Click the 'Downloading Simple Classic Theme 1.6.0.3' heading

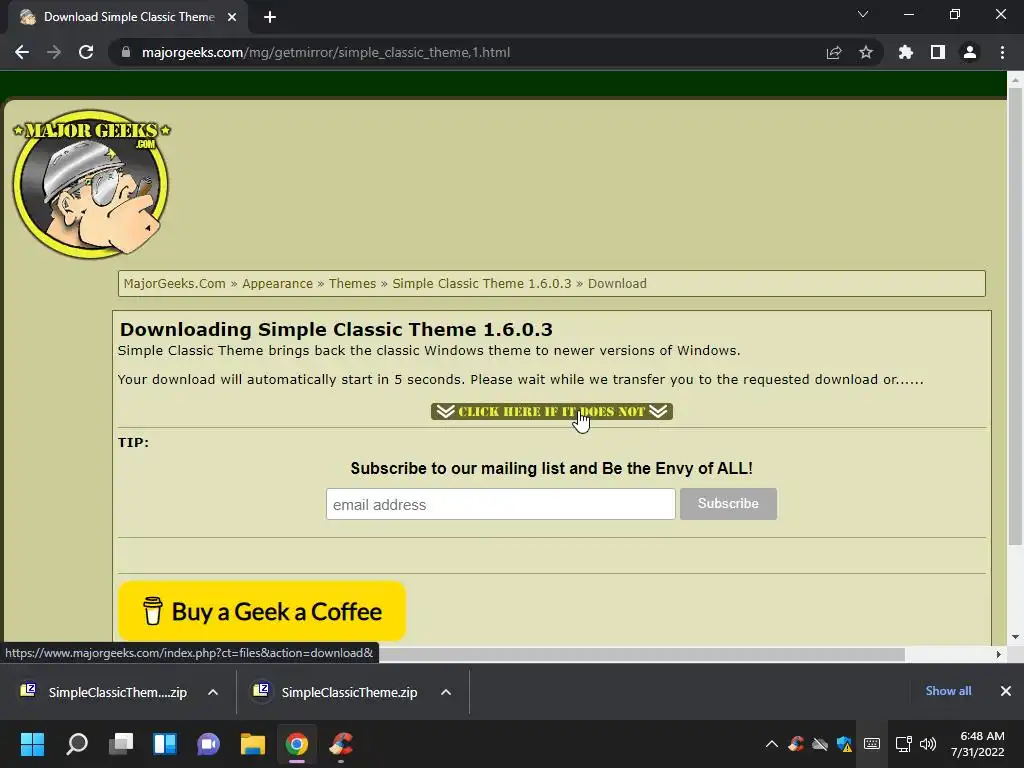pyautogui.click(x=336, y=329)
